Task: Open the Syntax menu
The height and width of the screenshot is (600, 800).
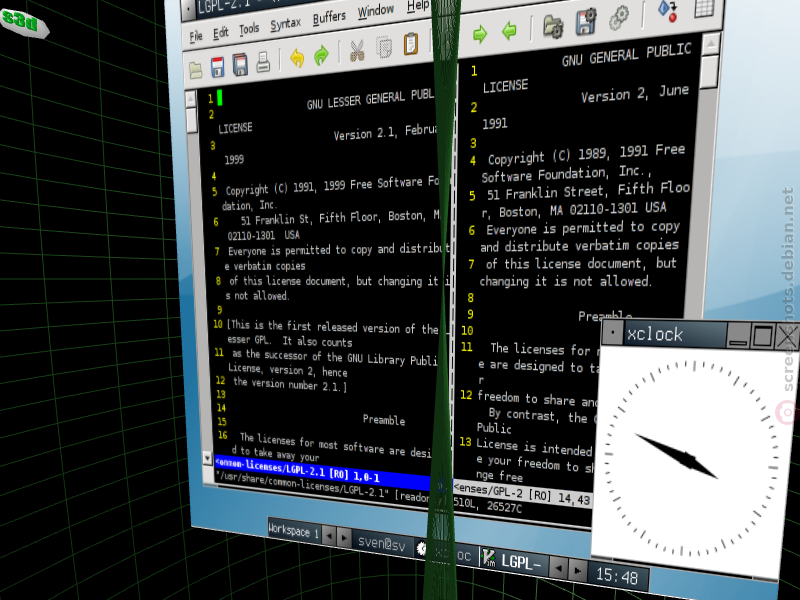Action: [x=285, y=24]
